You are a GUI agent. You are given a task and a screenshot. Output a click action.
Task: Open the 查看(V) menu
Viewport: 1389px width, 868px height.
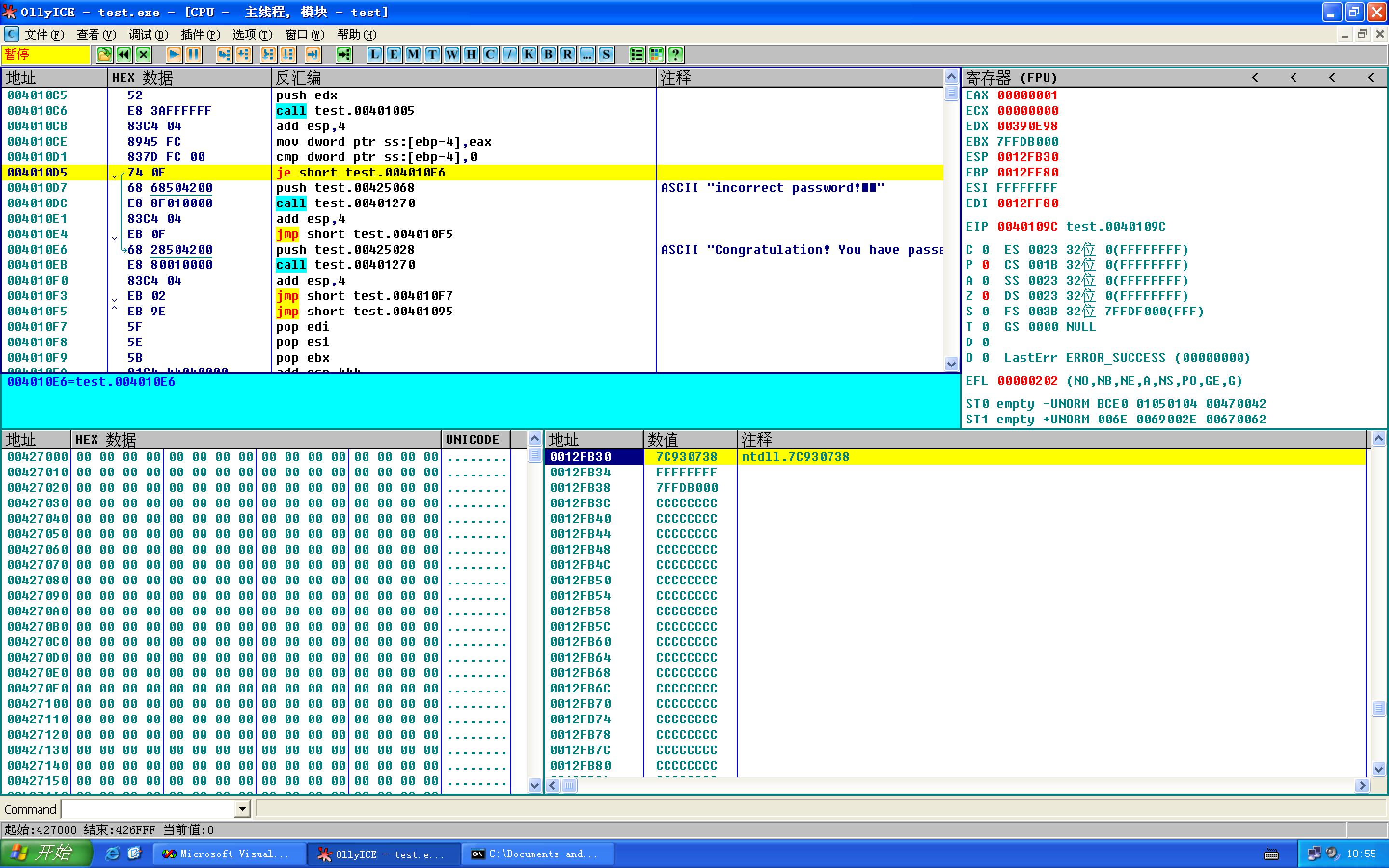click(x=96, y=34)
